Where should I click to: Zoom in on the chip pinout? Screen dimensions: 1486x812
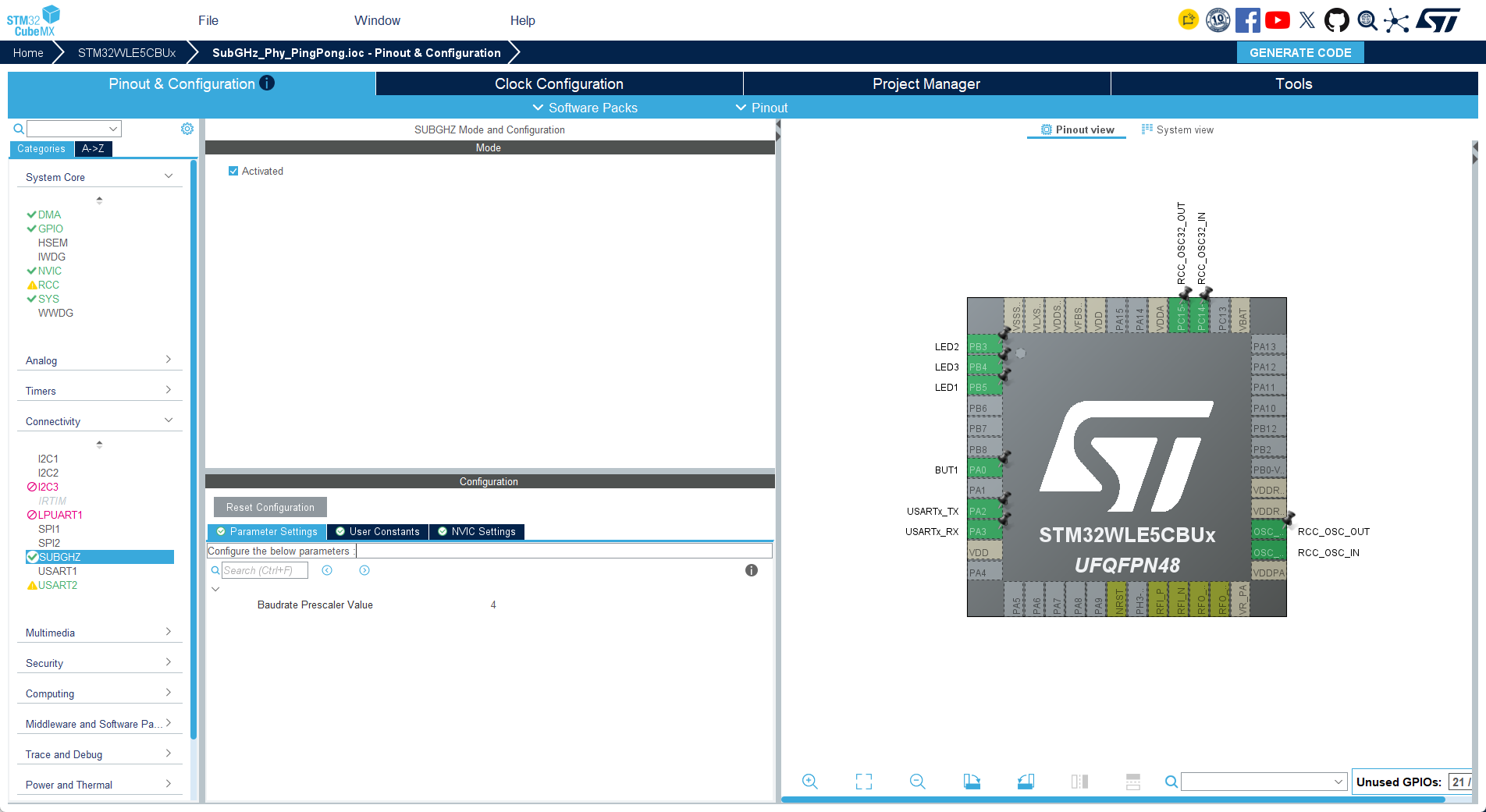(810, 782)
